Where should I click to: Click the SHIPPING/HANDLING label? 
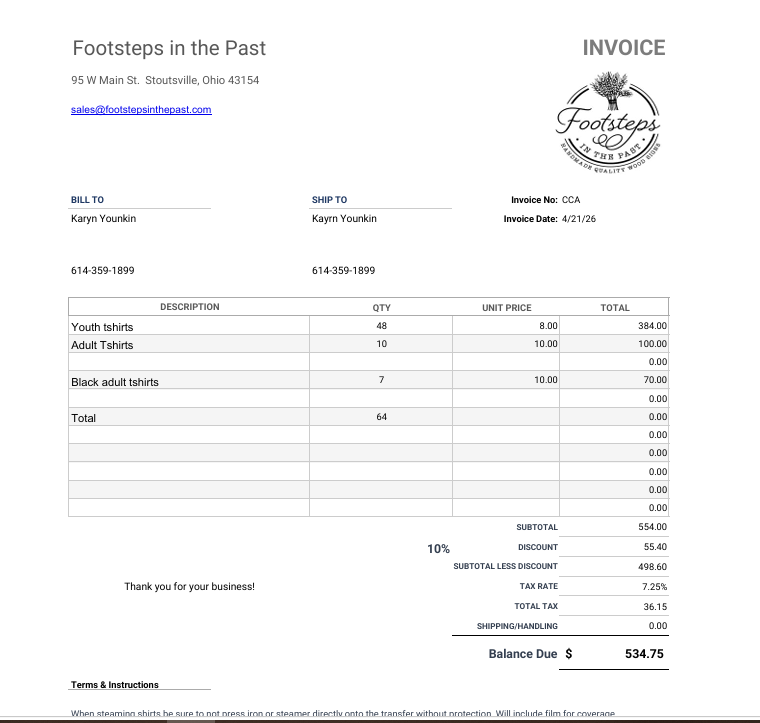click(x=517, y=626)
